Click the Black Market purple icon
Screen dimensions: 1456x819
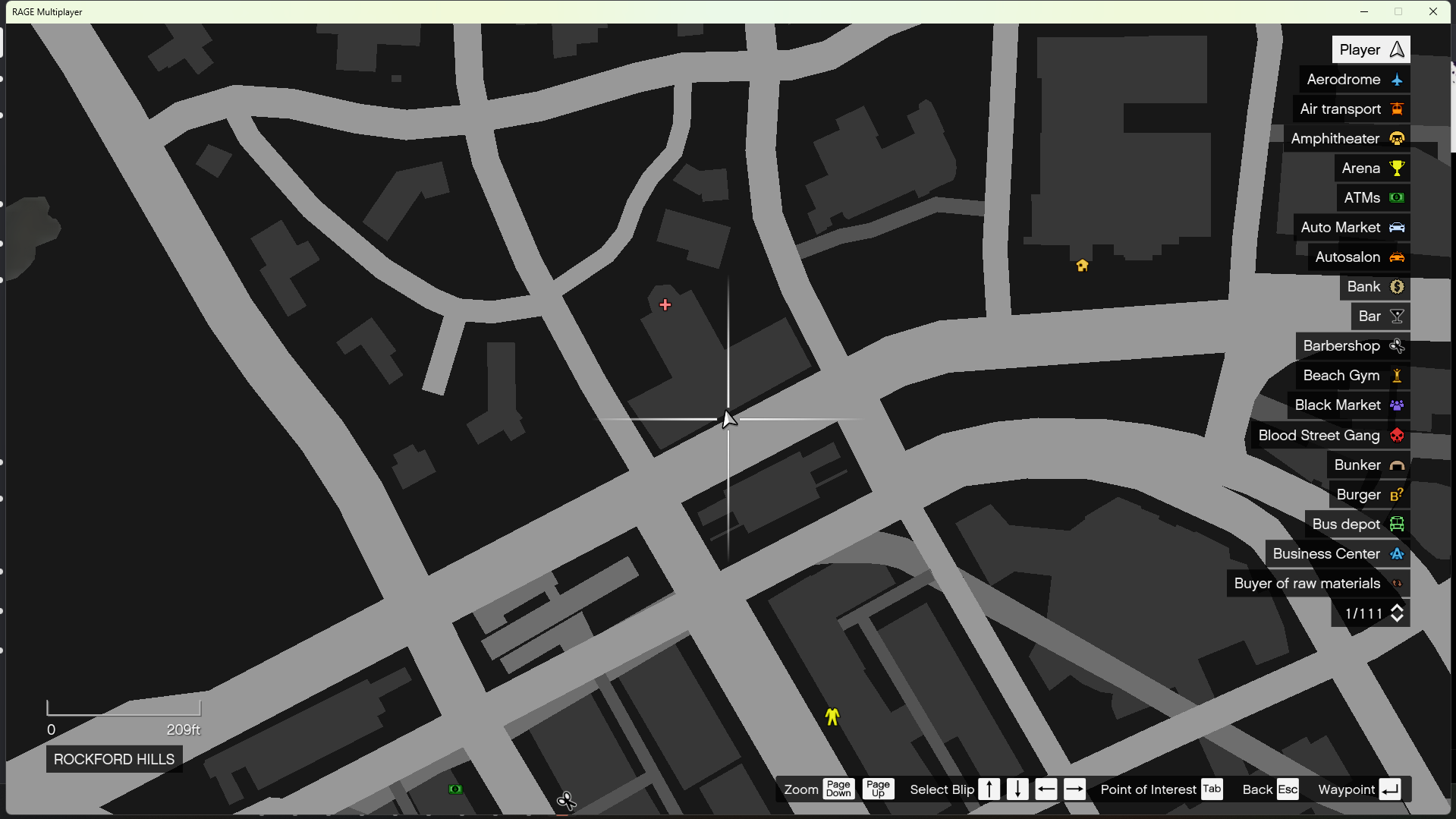(1397, 405)
